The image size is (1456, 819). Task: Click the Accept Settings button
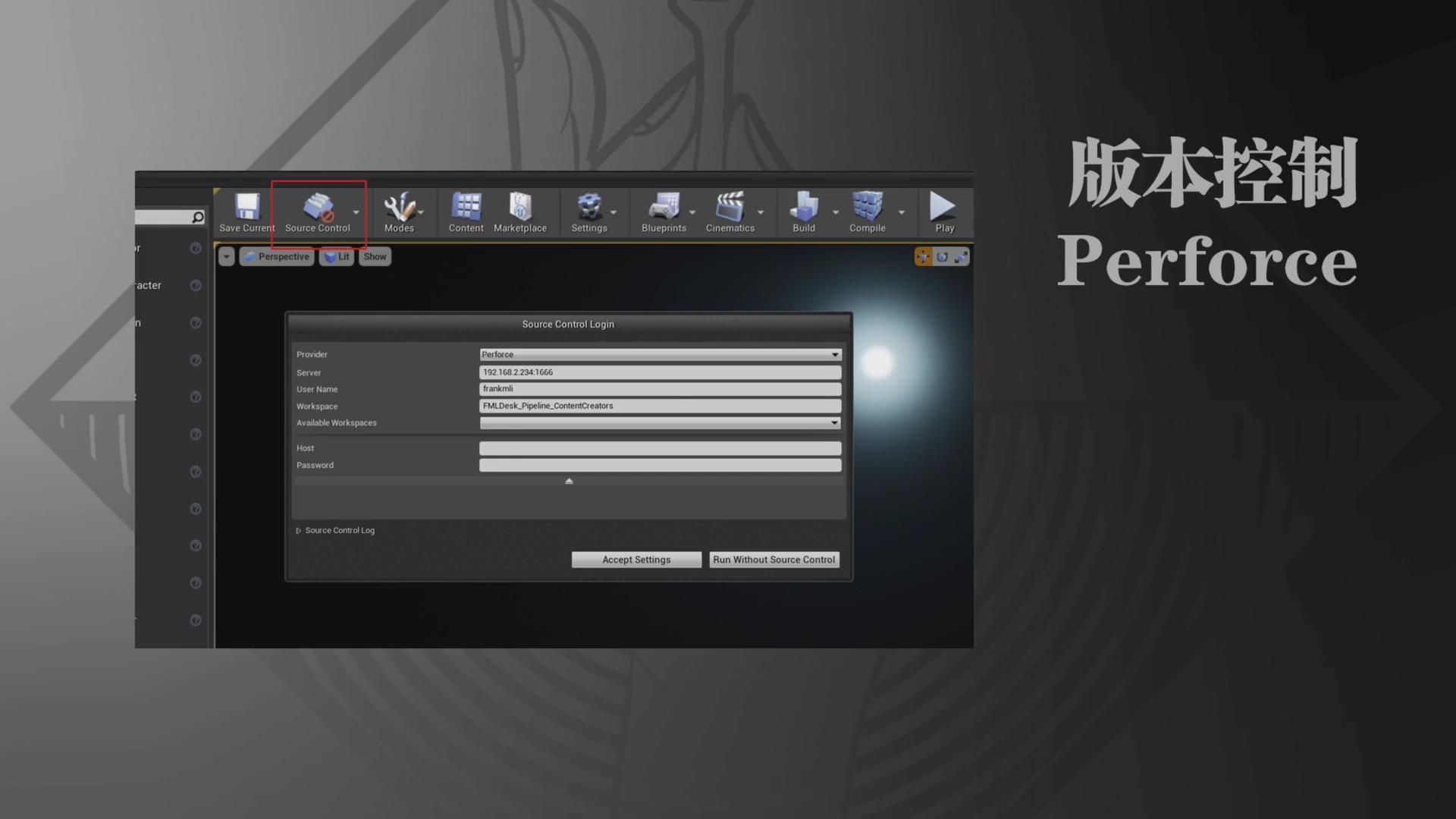tap(636, 560)
